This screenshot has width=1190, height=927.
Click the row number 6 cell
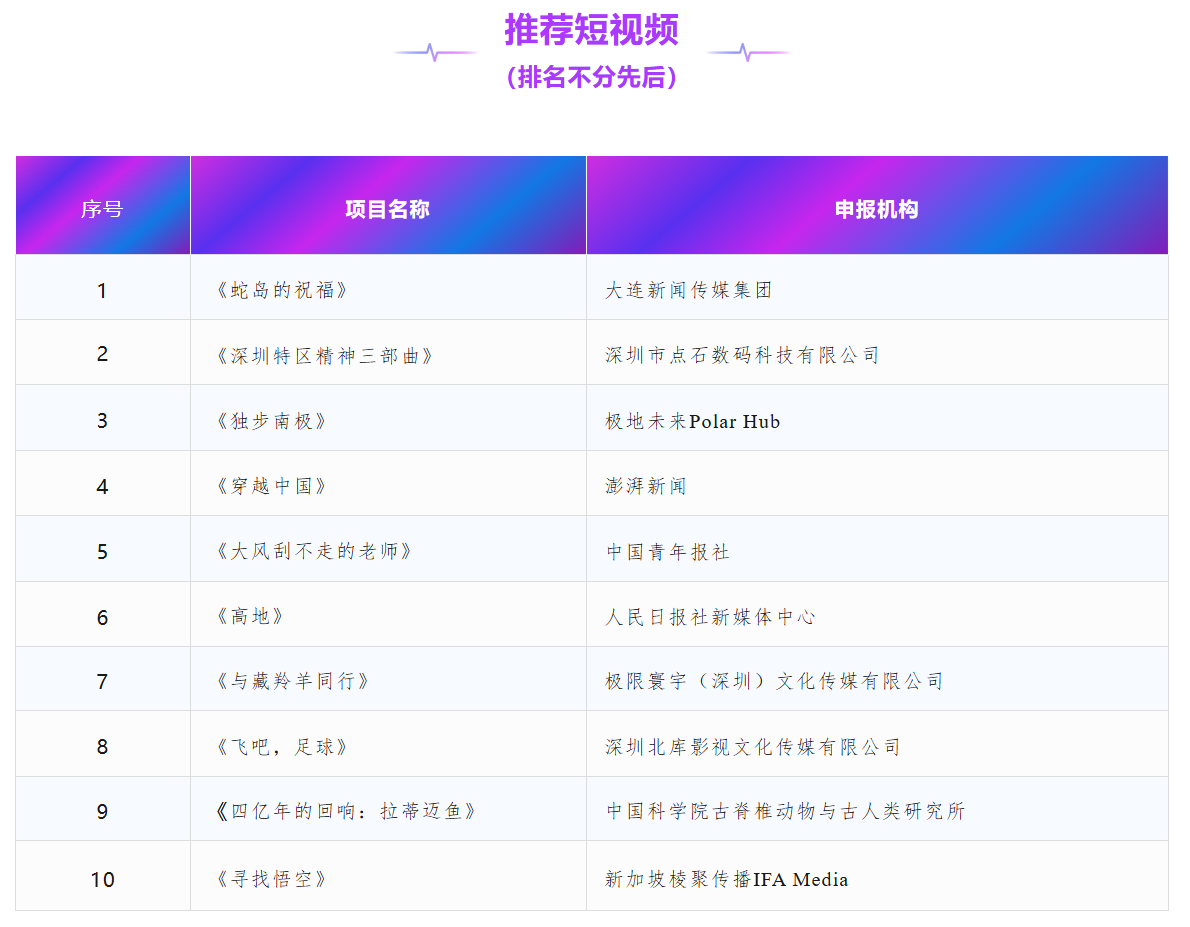(x=102, y=617)
